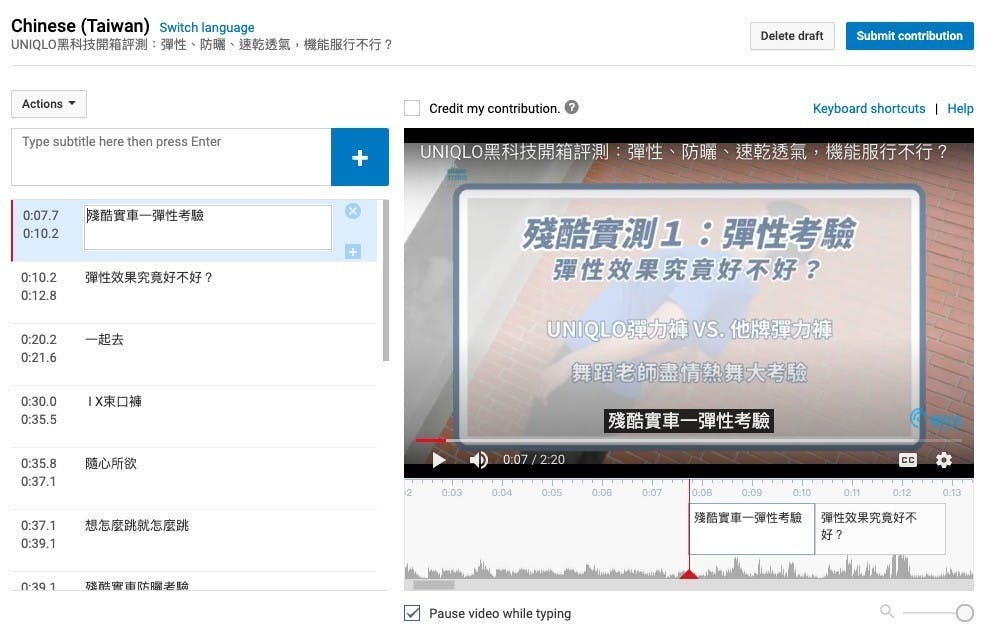Open the Actions dropdown menu
Screen dimensions: 990x644
tap(49, 104)
